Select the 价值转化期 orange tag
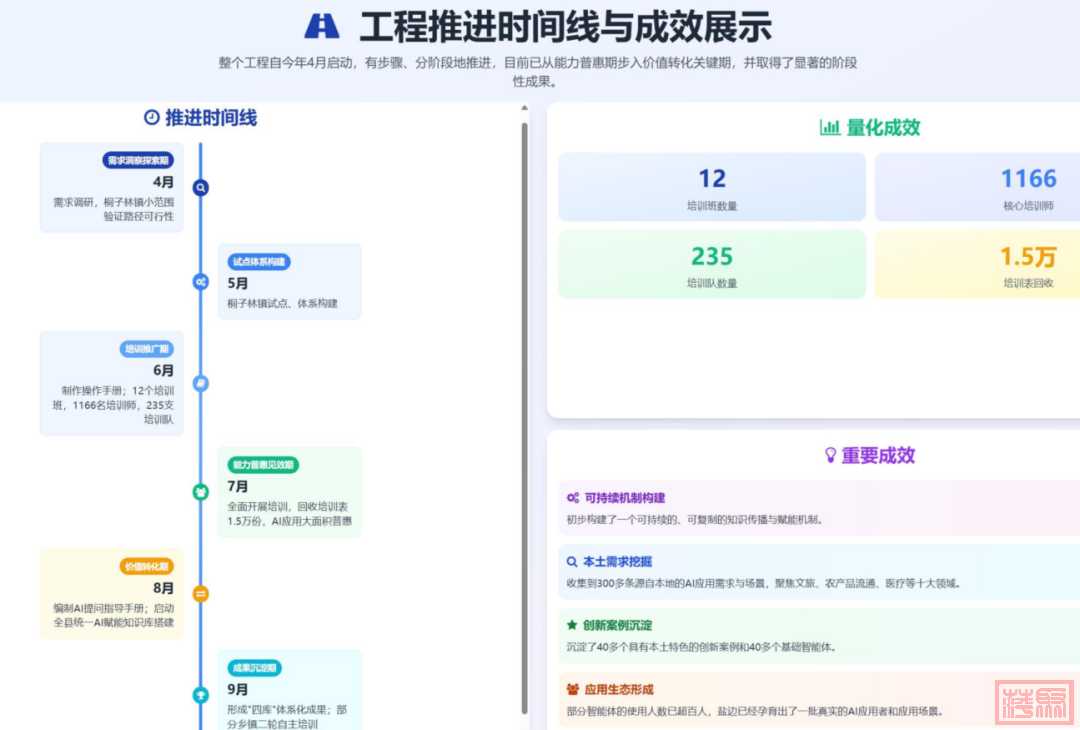This screenshot has height=730, width=1080. tap(147, 566)
